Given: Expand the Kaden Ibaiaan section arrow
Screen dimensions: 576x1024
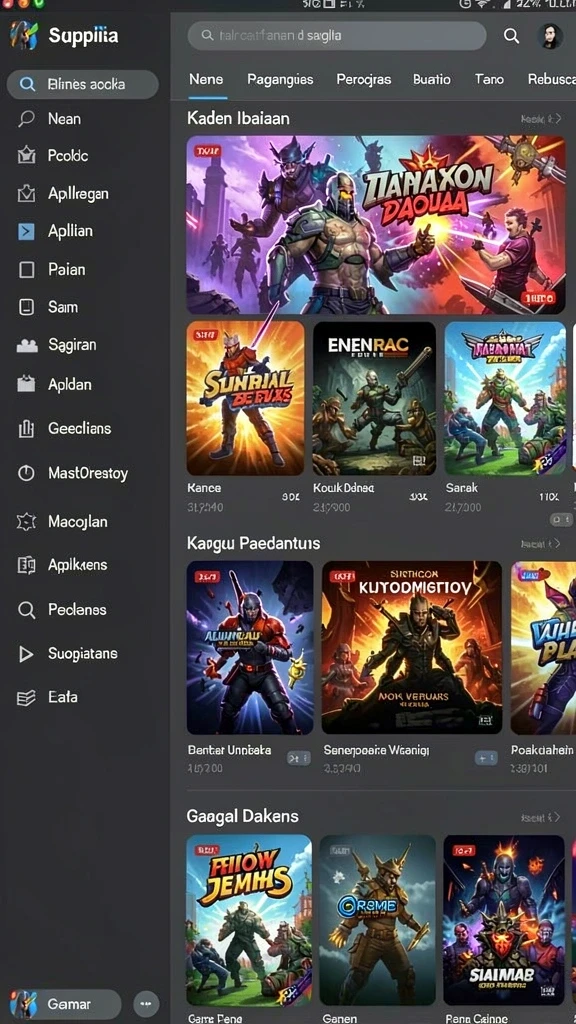Looking at the screenshot, I should 557,119.
